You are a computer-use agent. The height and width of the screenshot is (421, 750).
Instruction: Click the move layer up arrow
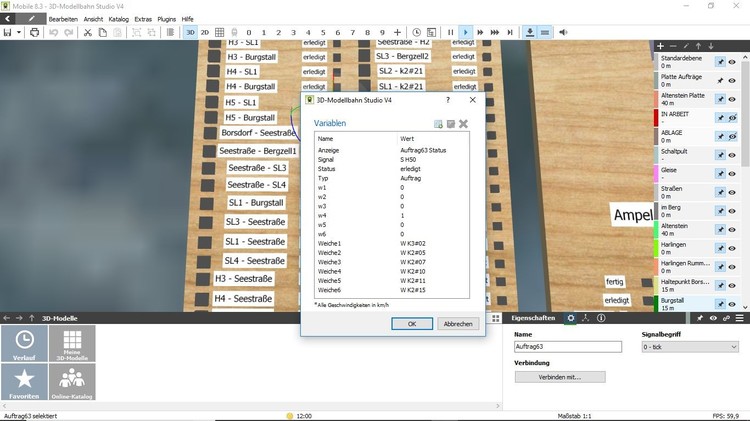tap(698, 46)
